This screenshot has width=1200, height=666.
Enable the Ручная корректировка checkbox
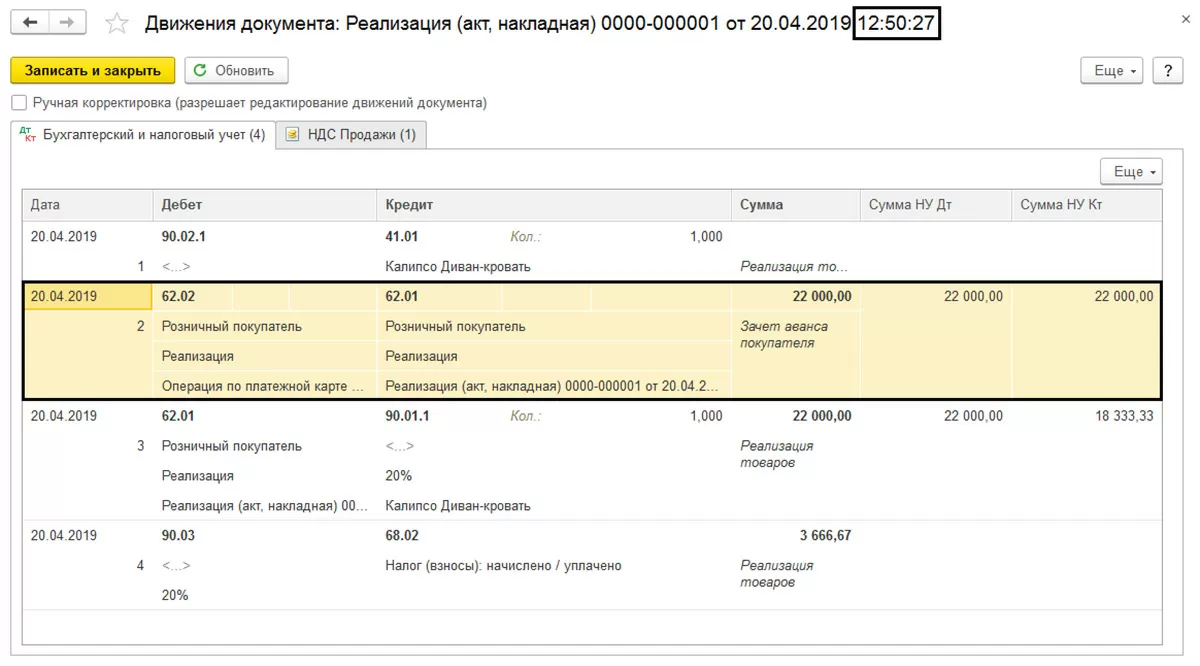pos(19,103)
